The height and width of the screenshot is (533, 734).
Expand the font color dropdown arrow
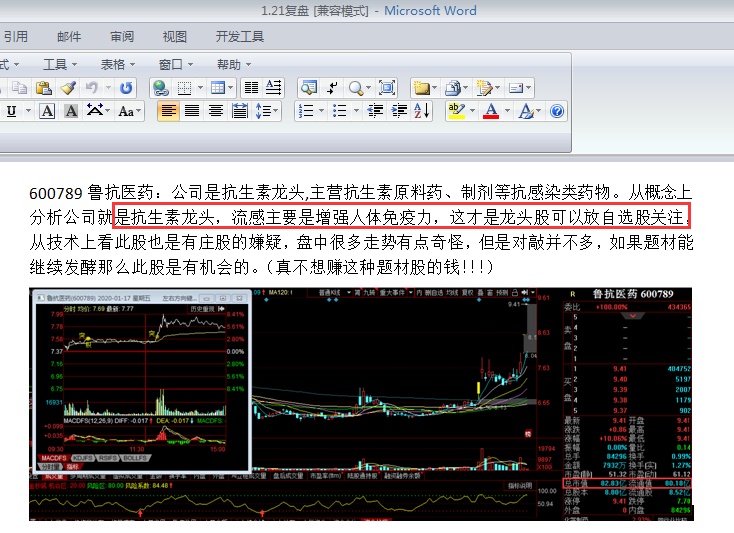[x=507, y=111]
